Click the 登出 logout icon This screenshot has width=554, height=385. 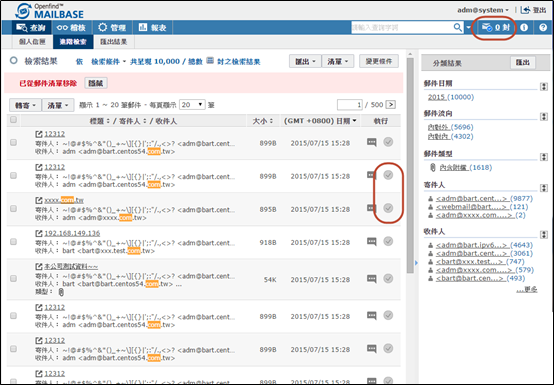point(526,10)
